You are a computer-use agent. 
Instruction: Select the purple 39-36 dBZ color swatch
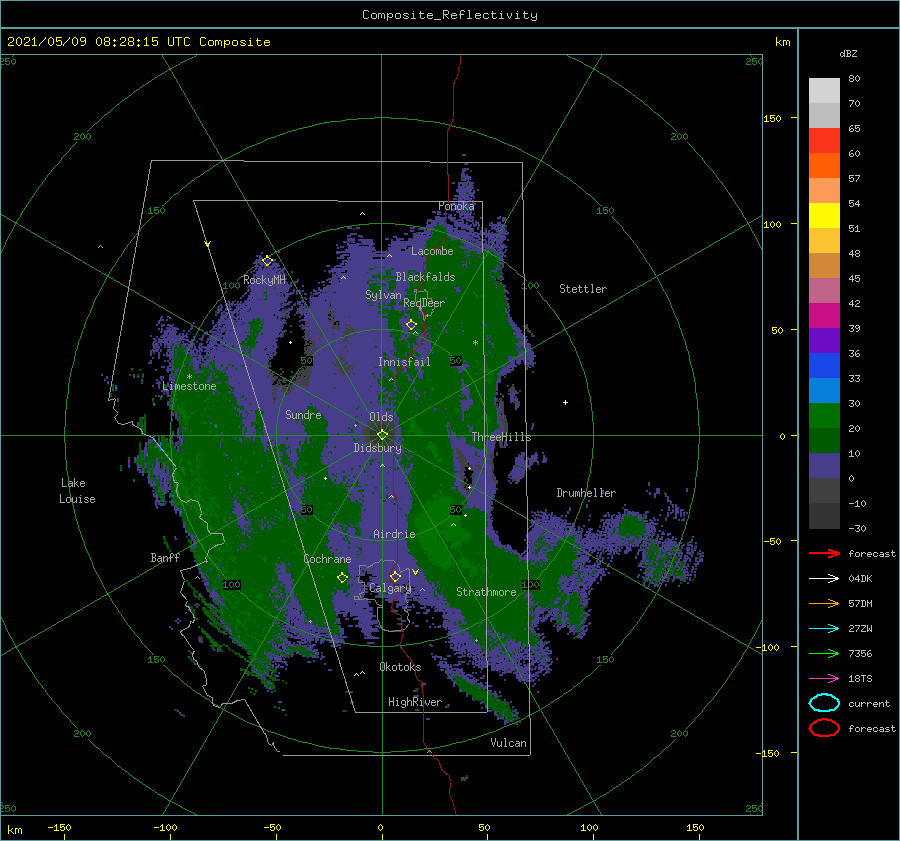pos(824,340)
